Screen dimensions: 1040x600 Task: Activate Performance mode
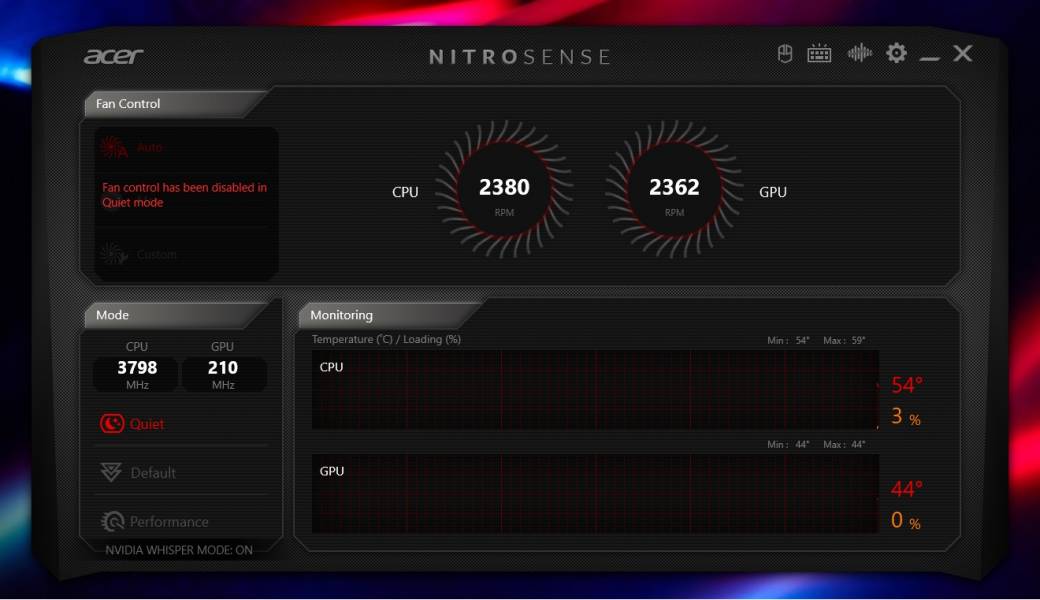click(154, 522)
